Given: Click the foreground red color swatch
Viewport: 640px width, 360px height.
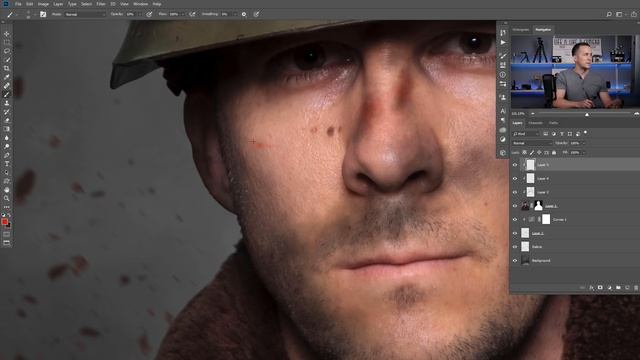Looking at the screenshot, I should pos(4,222).
